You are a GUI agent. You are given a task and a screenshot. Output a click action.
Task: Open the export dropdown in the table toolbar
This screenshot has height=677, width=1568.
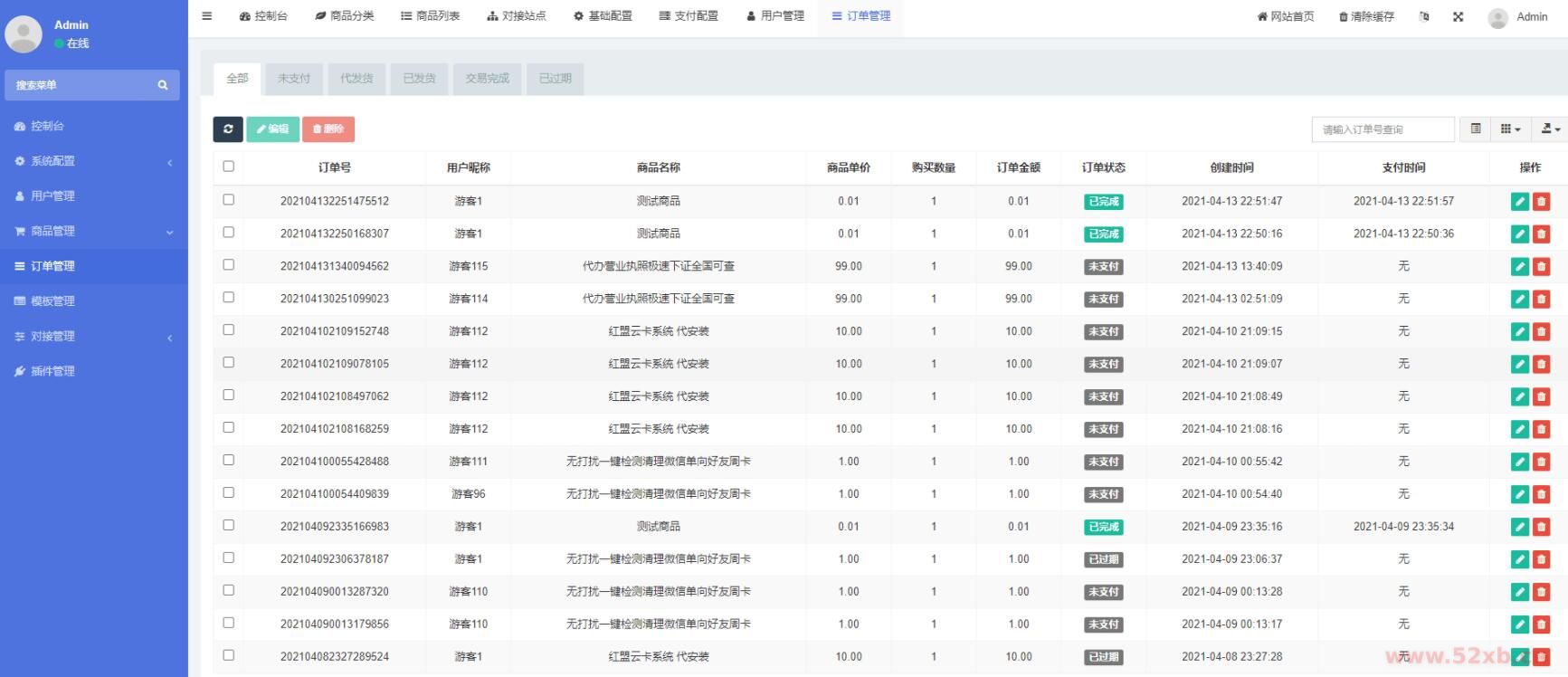tap(1550, 129)
